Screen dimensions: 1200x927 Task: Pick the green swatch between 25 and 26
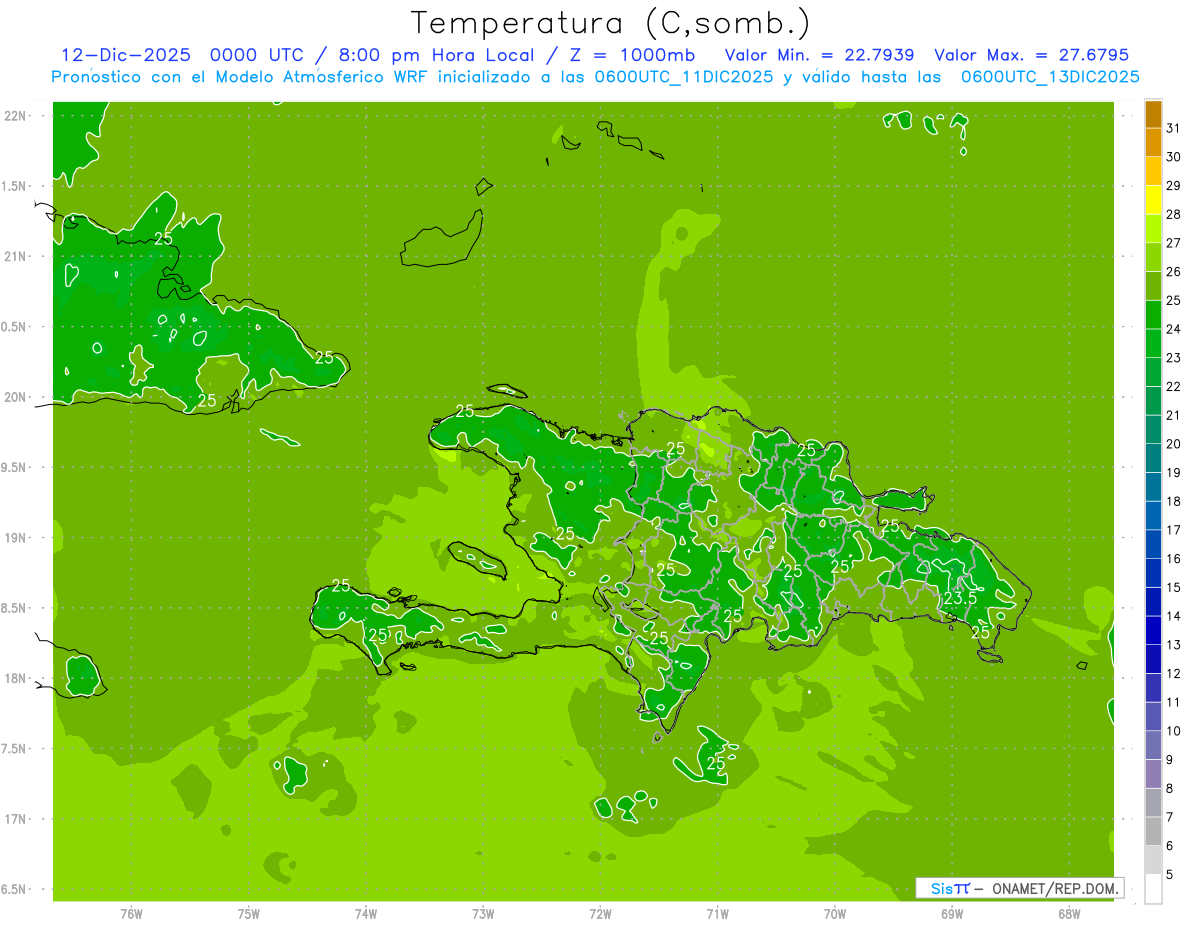point(1153,286)
